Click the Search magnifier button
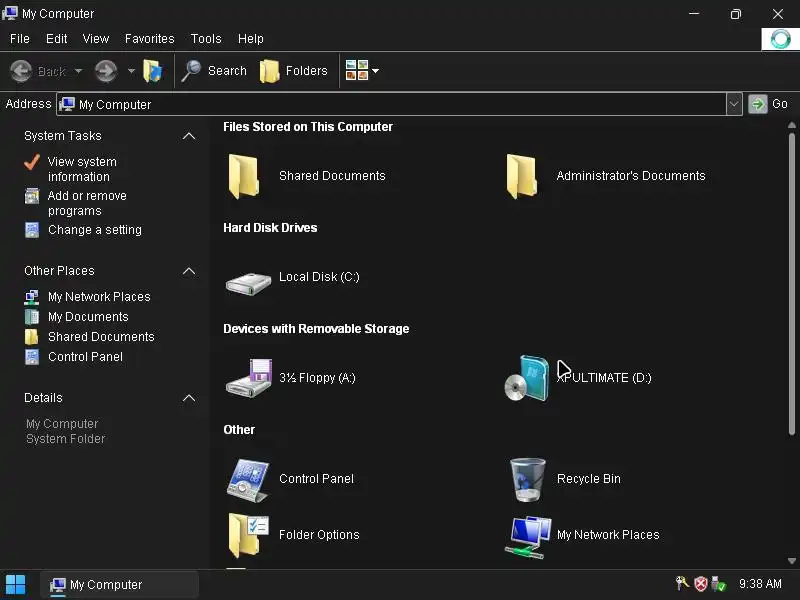800x600 pixels. point(214,71)
